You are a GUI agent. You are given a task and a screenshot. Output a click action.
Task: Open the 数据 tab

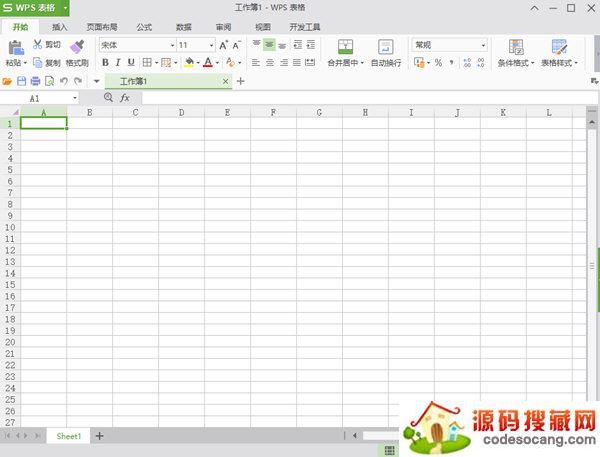(184, 27)
